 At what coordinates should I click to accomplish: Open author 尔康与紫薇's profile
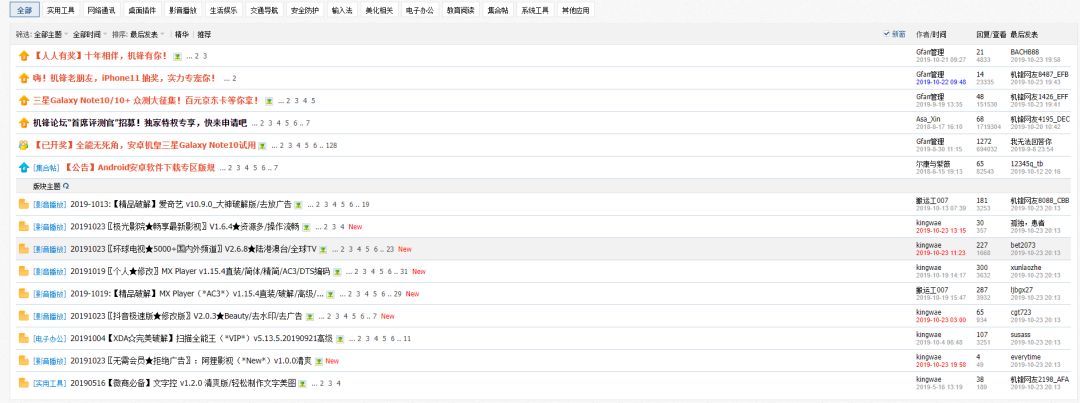coord(933,164)
